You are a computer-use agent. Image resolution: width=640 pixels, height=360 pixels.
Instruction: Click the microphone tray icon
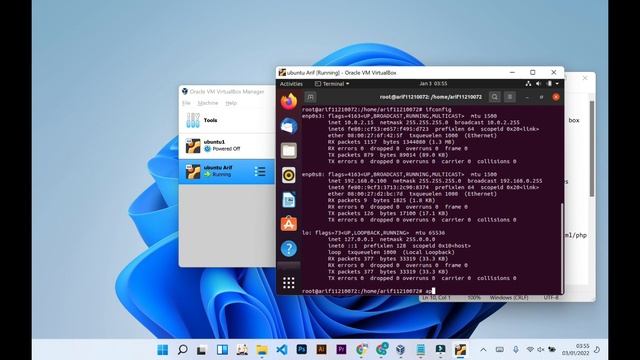pos(516,350)
